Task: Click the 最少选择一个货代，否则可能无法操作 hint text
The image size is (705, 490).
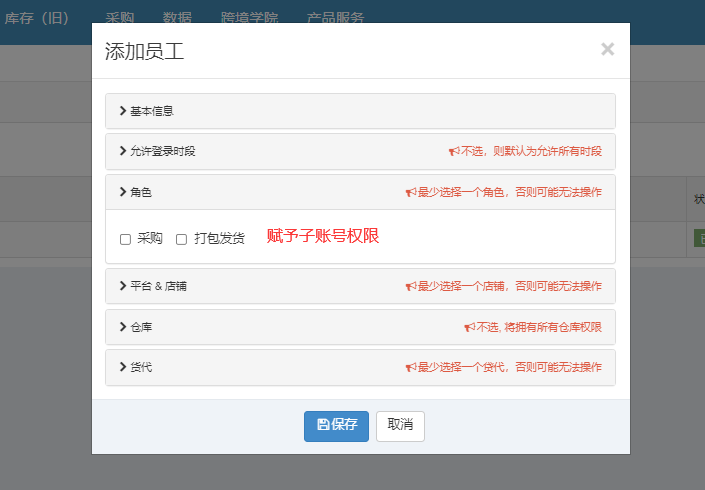Action: tap(510, 367)
